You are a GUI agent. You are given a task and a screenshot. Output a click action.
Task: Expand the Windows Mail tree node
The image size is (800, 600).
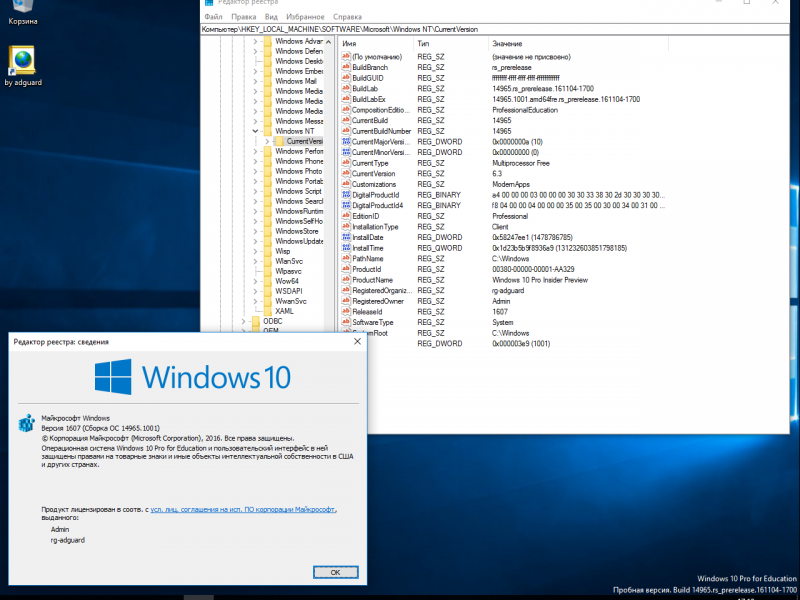255,81
